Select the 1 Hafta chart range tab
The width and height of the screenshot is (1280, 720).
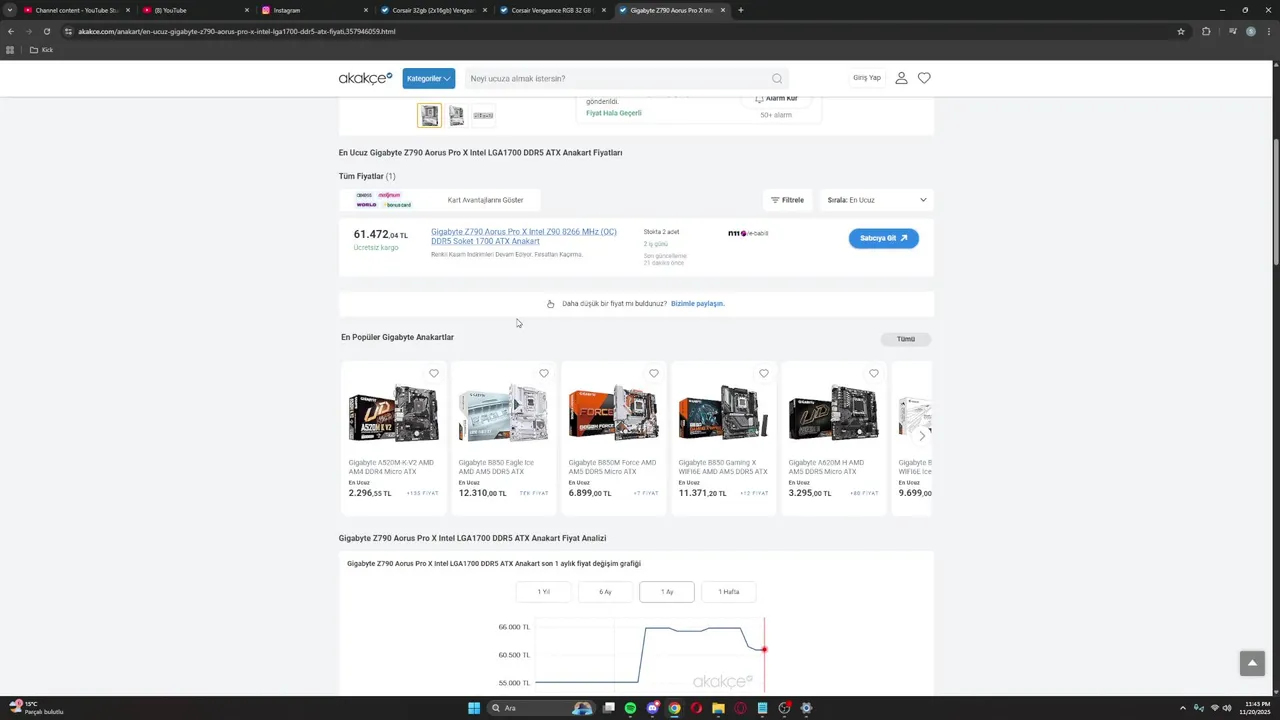(729, 592)
